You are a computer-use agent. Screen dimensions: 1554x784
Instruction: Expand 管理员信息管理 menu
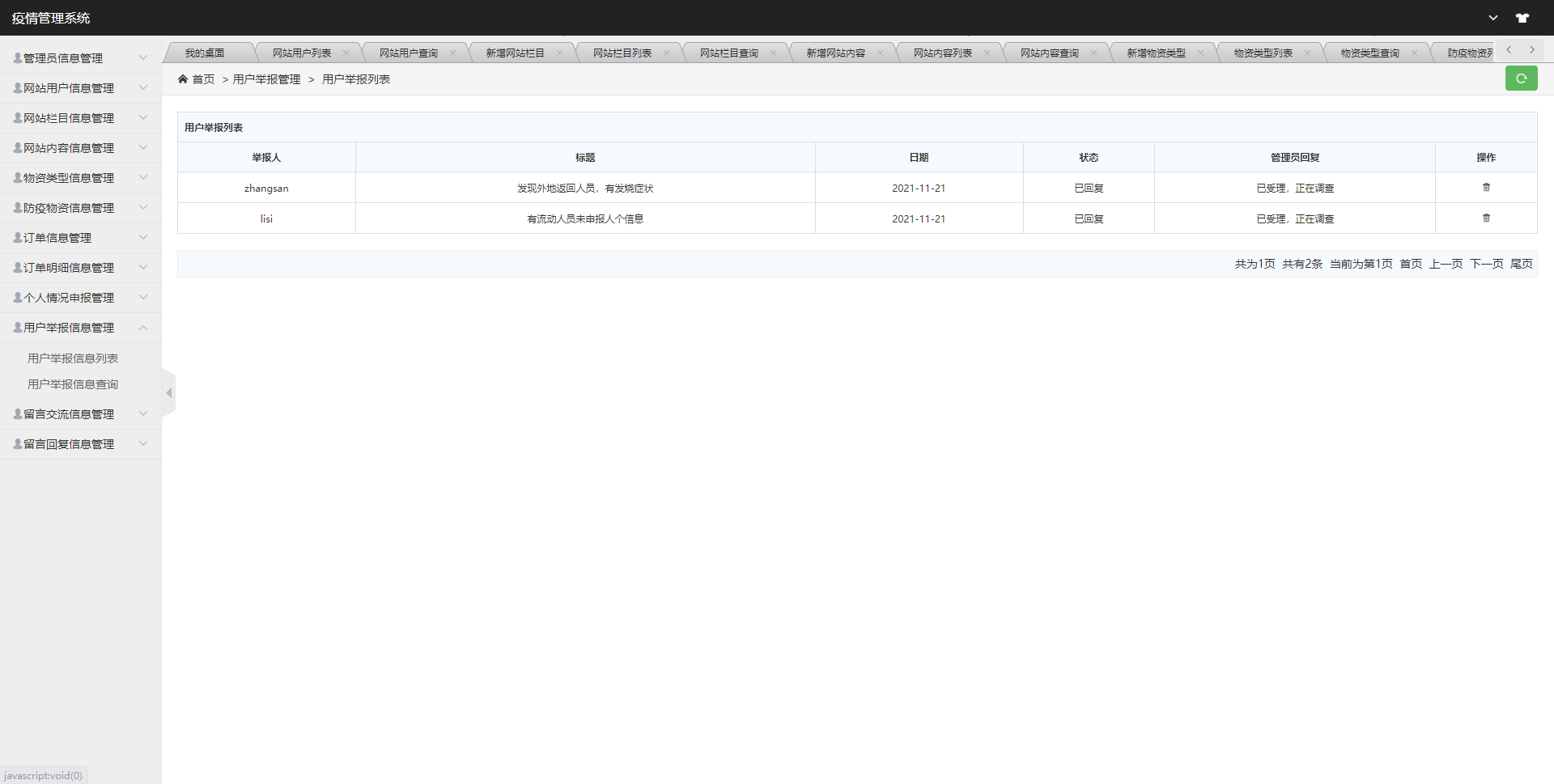[80, 58]
